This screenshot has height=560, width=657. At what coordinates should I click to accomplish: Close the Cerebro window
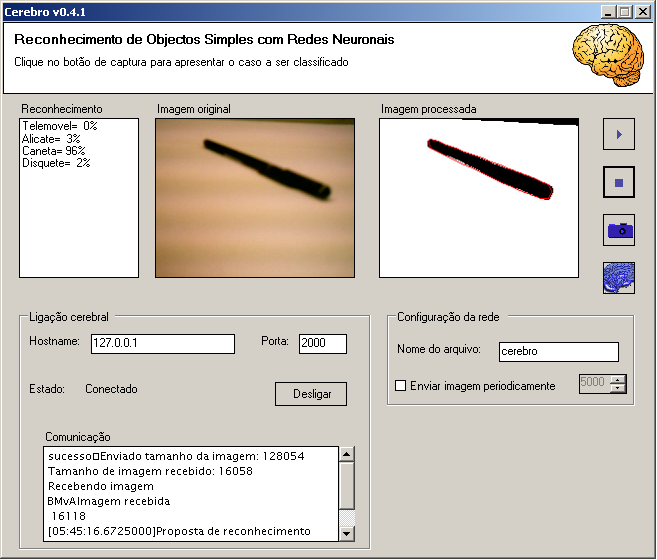pos(642,12)
